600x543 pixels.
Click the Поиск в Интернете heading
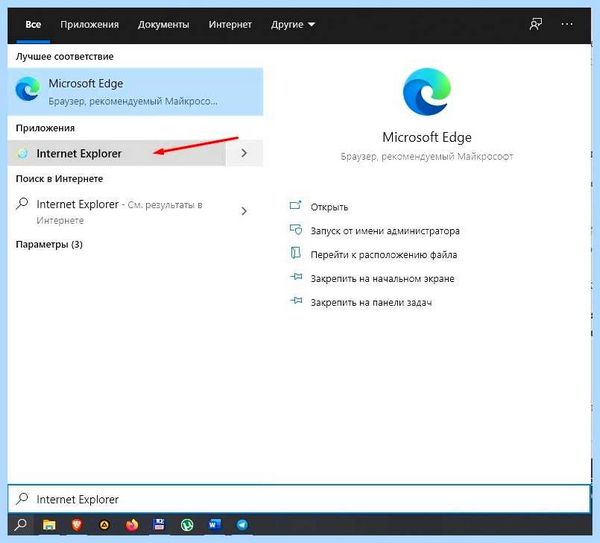59,179
